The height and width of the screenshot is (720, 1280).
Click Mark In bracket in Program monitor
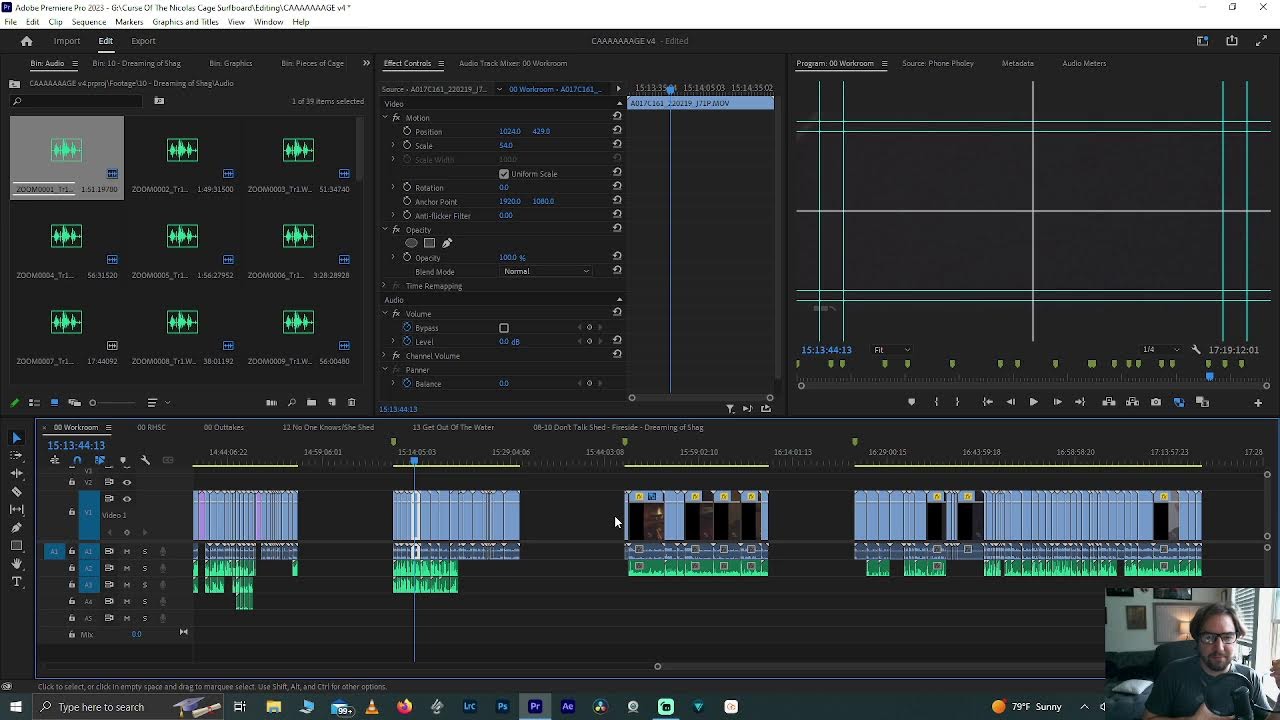click(x=936, y=402)
